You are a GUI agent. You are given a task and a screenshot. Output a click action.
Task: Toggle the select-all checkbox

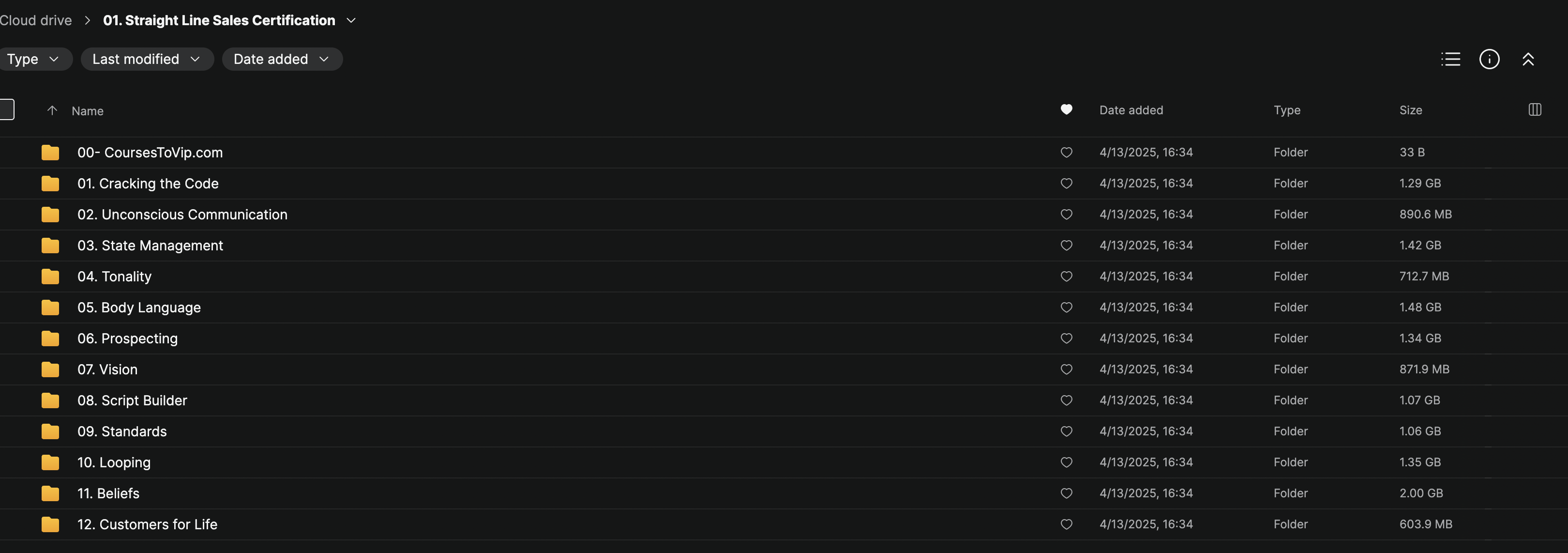[x=6, y=109]
